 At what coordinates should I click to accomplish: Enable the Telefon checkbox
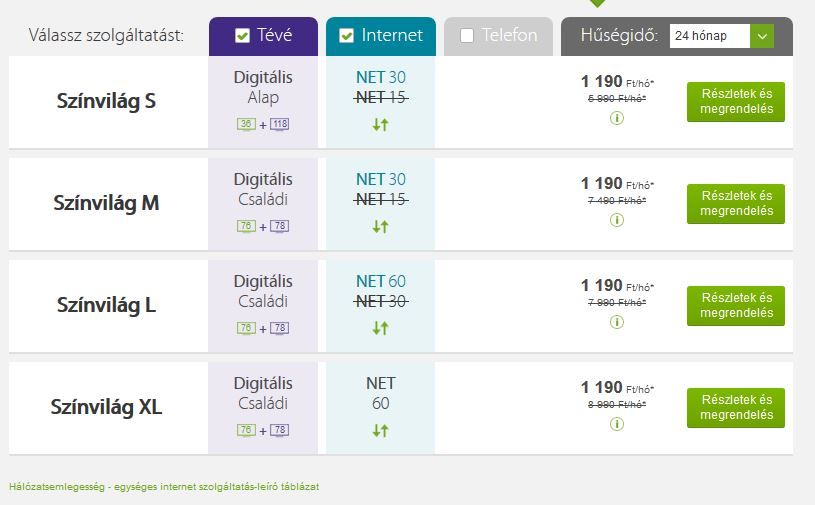click(x=467, y=35)
